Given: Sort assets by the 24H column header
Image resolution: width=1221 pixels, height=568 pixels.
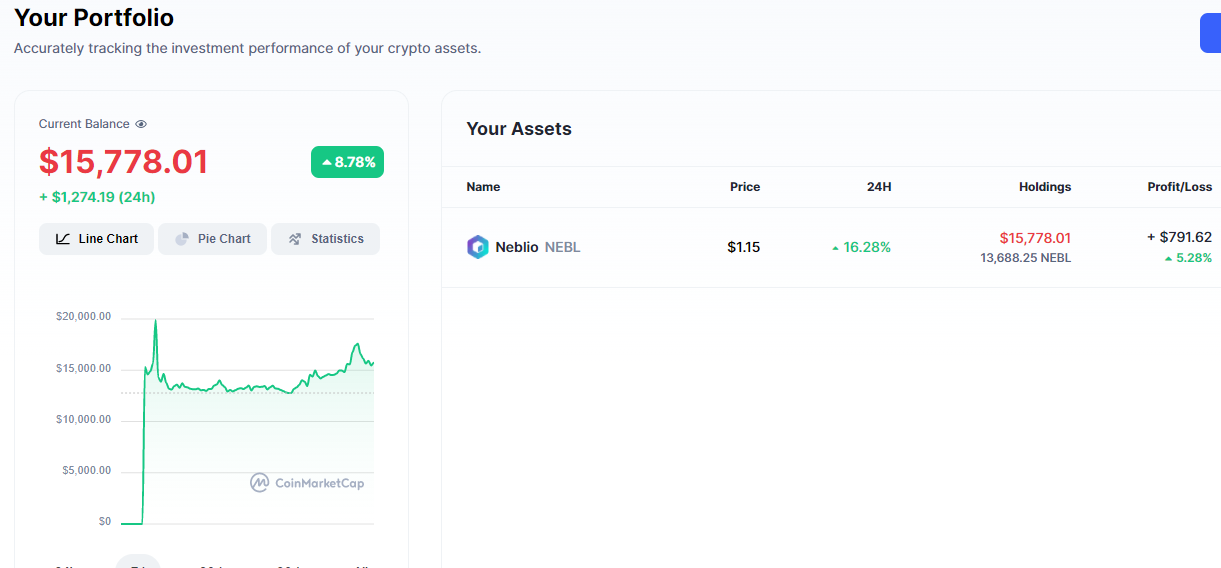Looking at the screenshot, I should (879, 187).
